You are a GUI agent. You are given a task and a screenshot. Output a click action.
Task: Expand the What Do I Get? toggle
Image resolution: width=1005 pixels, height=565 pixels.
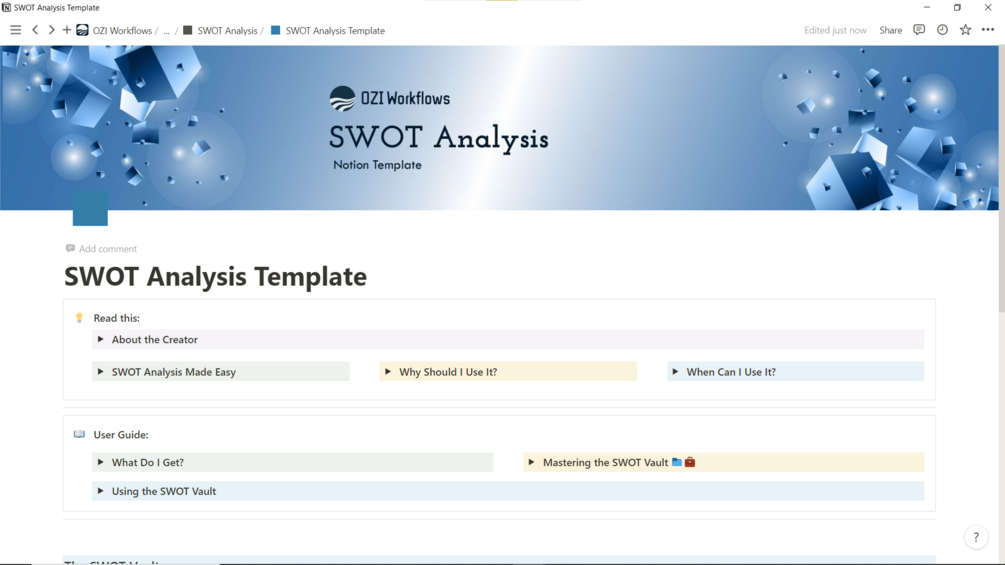click(x=101, y=462)
